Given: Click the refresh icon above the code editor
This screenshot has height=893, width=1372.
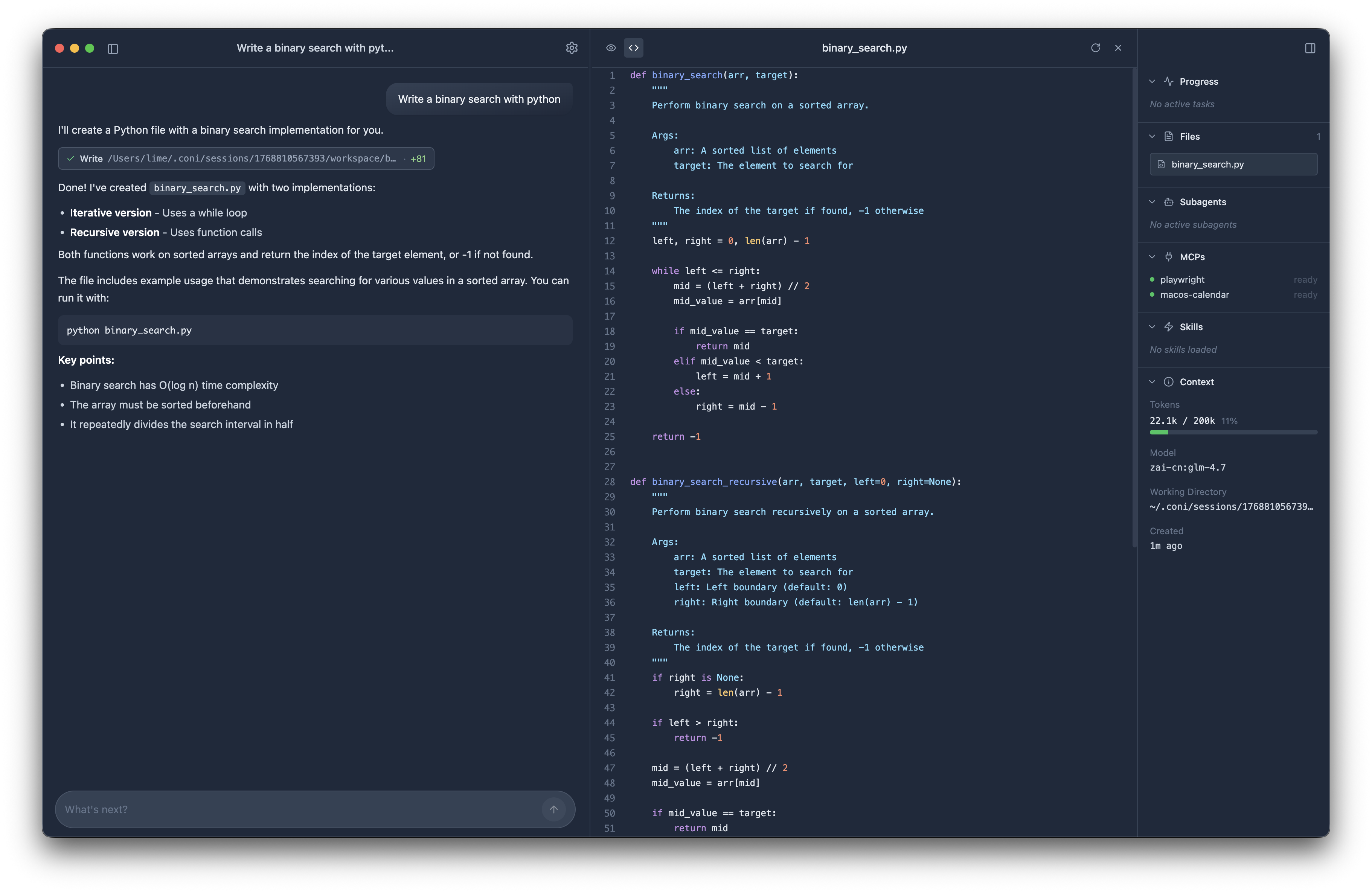Looking at the screenshot, I should (1096, 48).
